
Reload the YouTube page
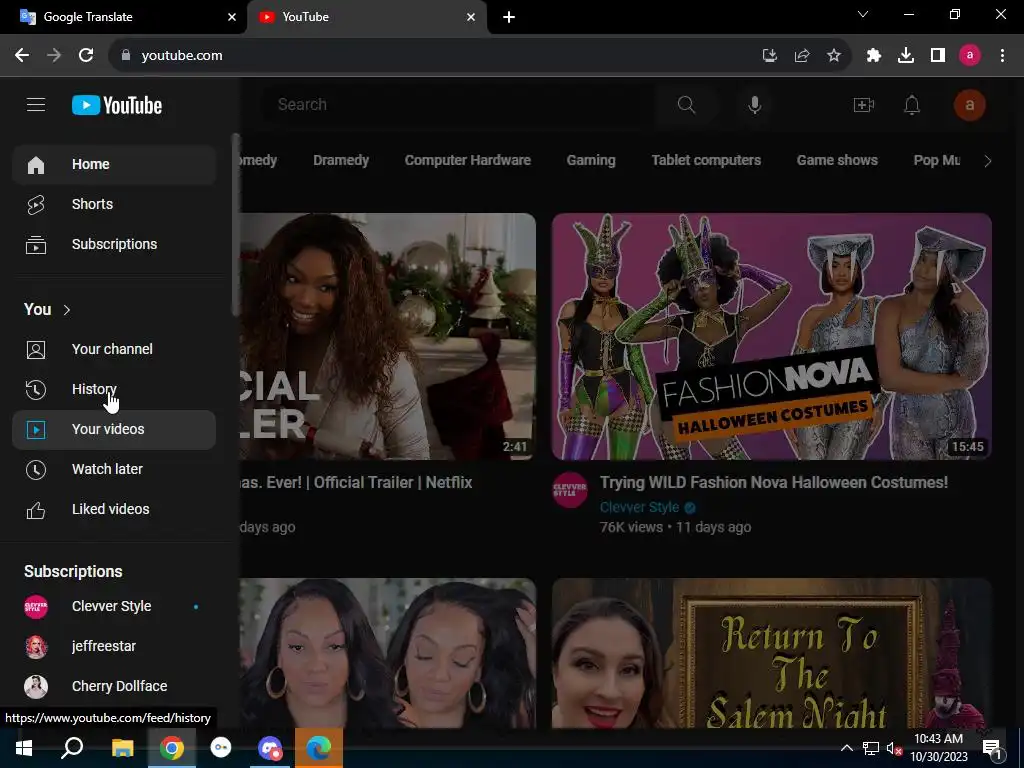(86, 56)
